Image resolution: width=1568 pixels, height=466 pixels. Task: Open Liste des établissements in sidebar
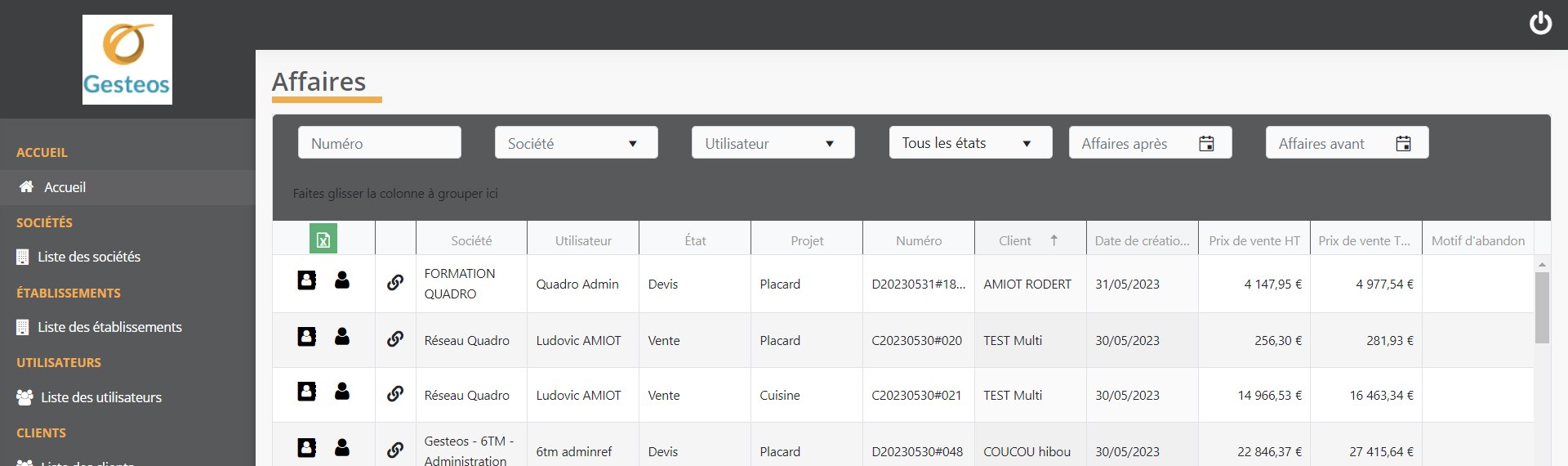pos(109,327)
